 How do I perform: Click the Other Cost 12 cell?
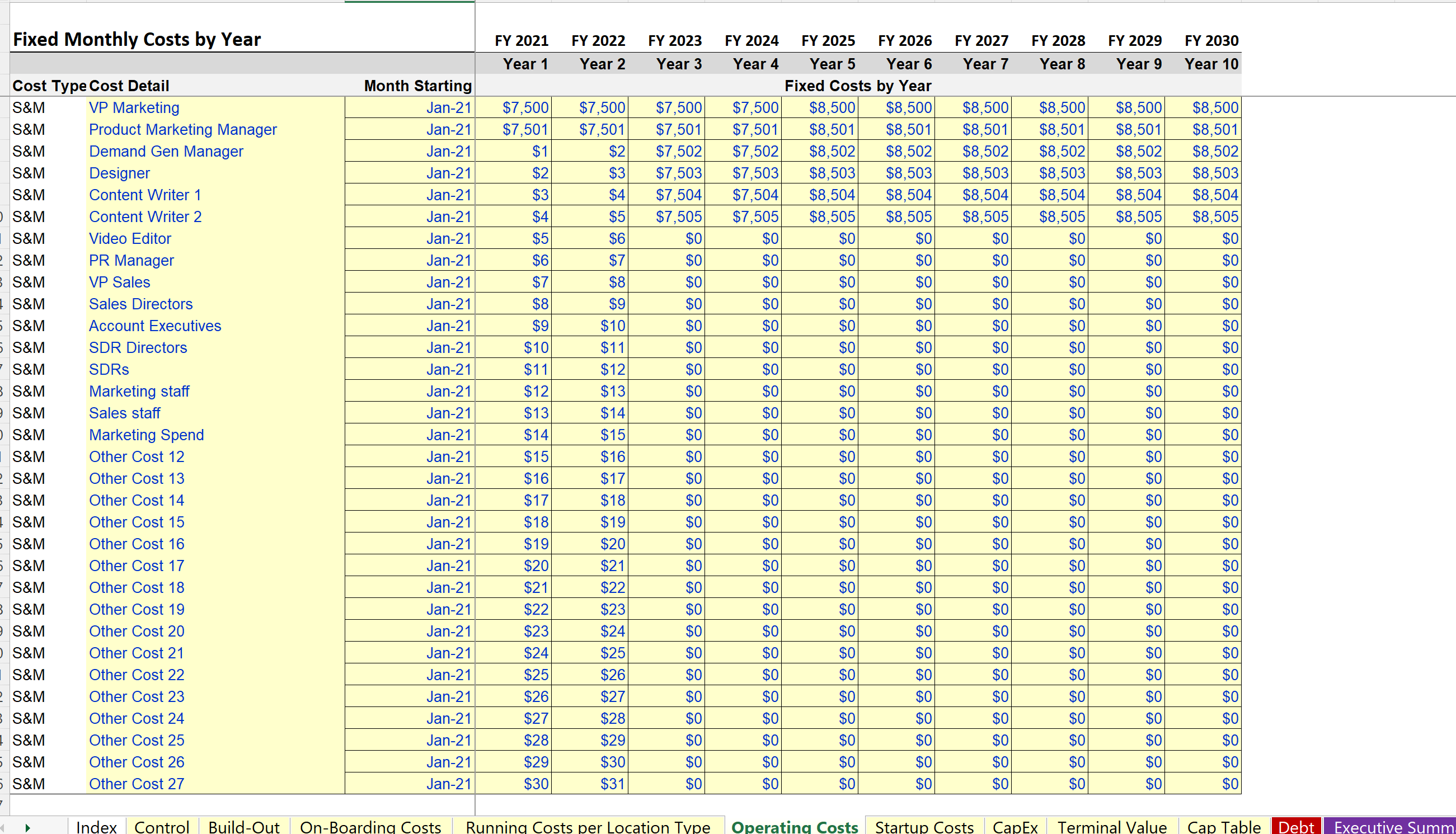pos(215,456)
